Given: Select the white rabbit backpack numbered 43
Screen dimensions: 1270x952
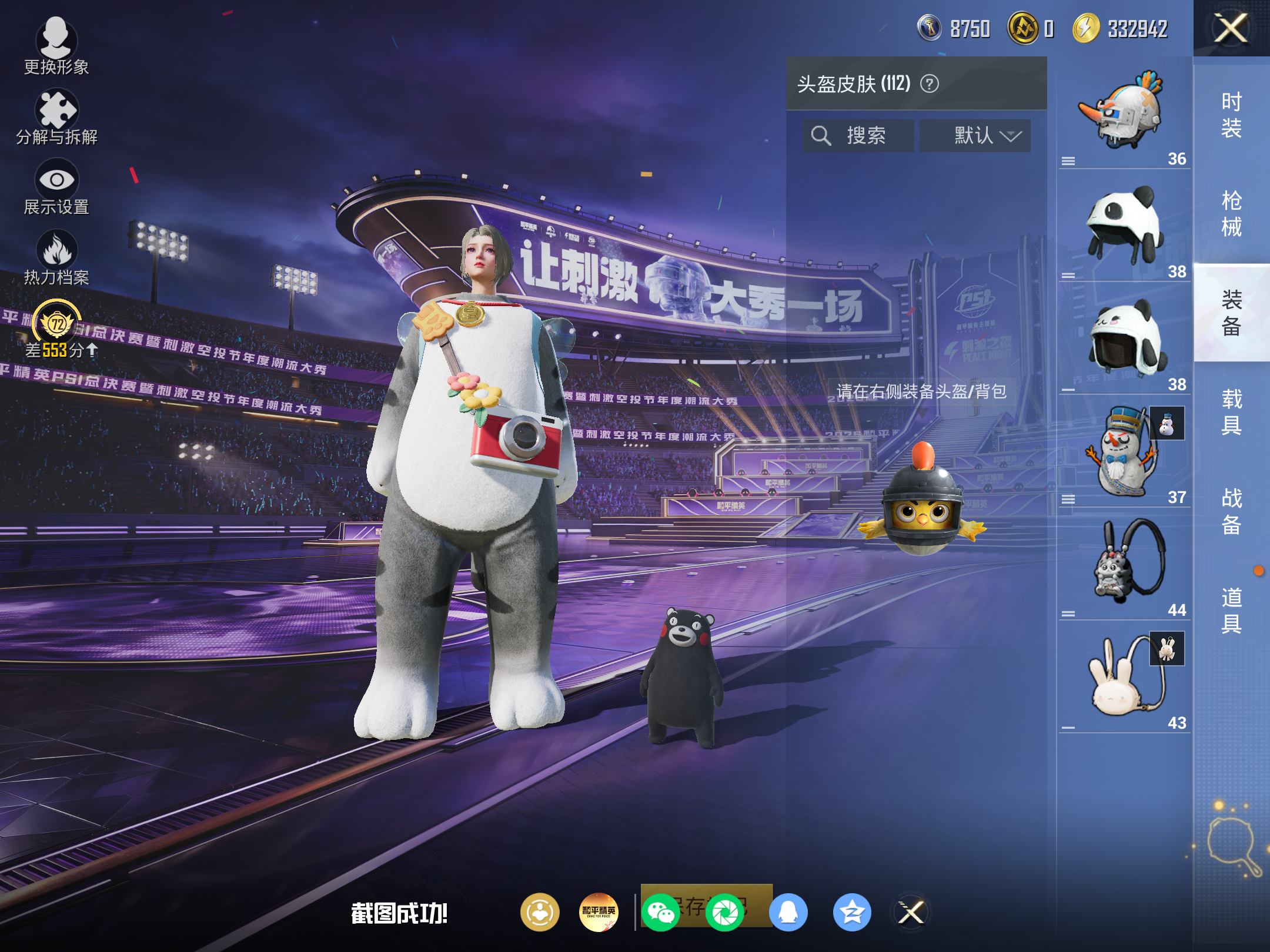Looking at the screenshot, I should 1124,677.
